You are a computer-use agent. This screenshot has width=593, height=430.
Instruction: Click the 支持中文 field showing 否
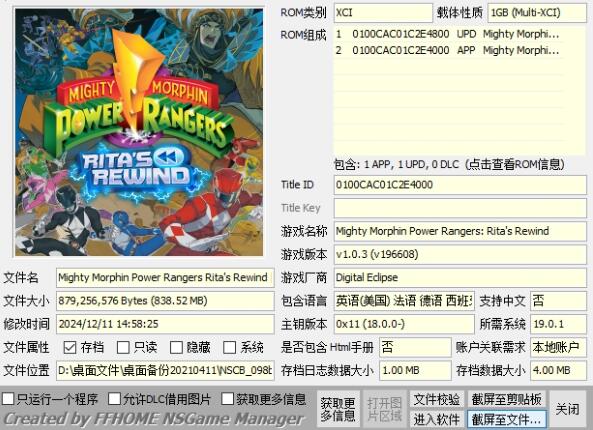click(x=559, y=301)
